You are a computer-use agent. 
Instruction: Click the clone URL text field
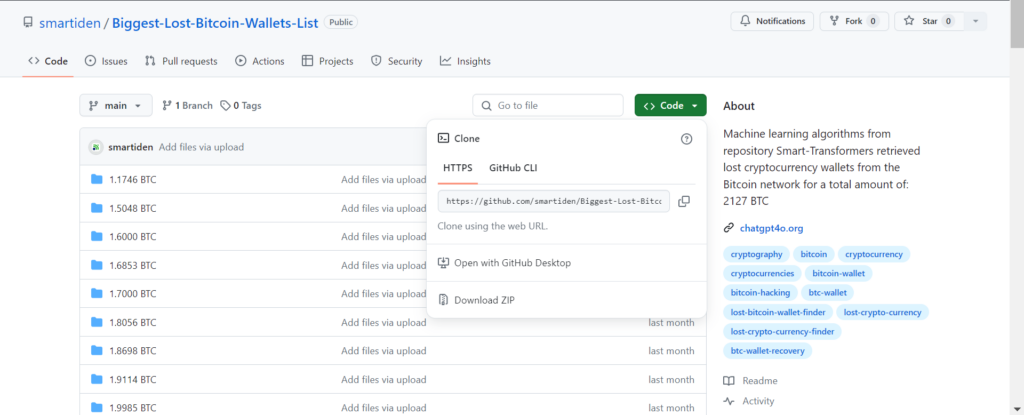(x=554, y=201)
